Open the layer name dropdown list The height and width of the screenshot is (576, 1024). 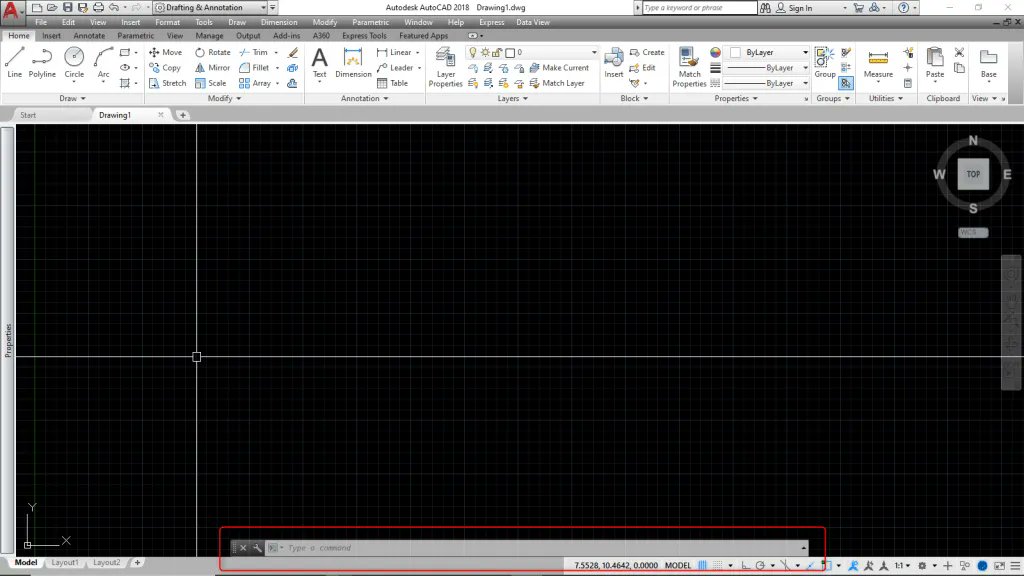(x=594, y=52)
